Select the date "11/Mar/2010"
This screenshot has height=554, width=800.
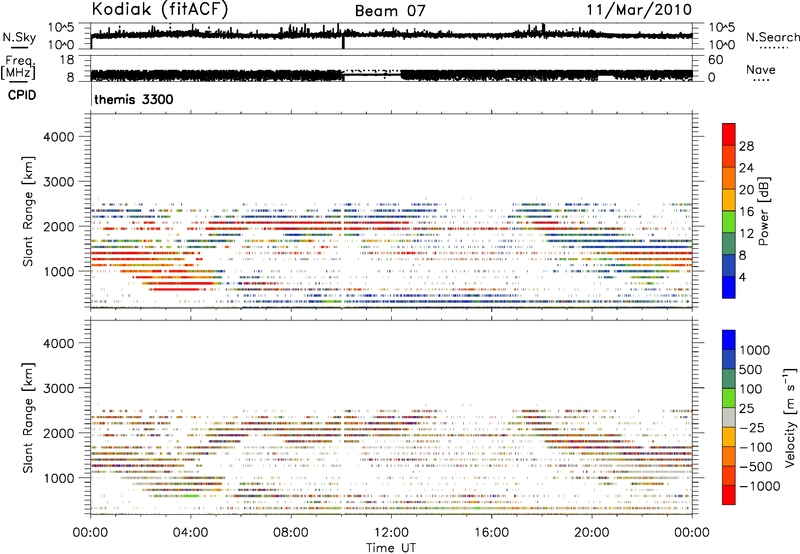pos(639,10)
